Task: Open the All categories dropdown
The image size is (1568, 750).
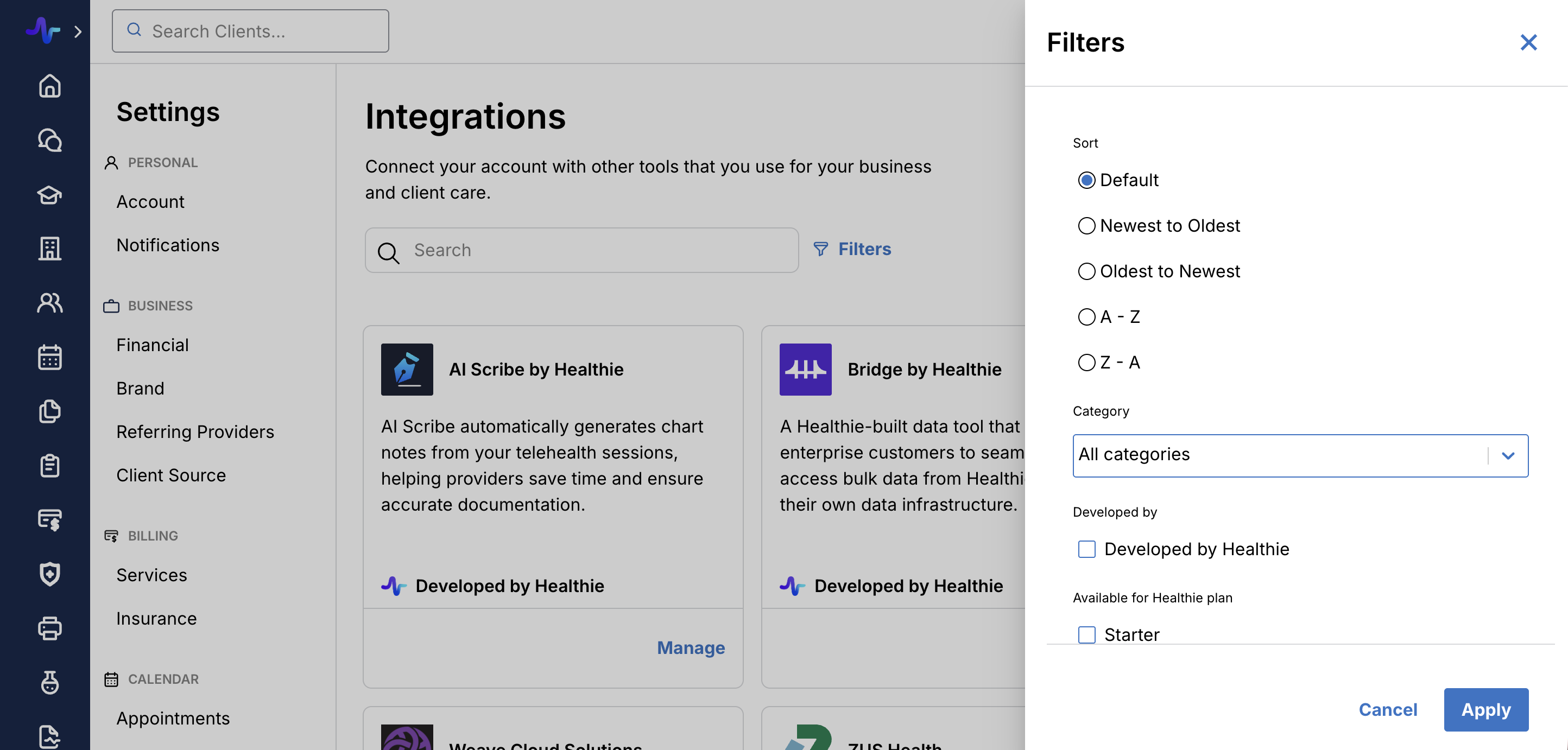Action: (1300, 455)
